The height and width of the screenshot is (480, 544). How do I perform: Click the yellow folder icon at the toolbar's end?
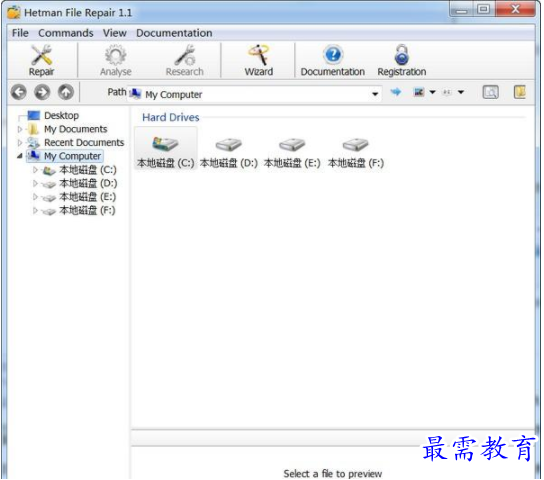point(520,92)
